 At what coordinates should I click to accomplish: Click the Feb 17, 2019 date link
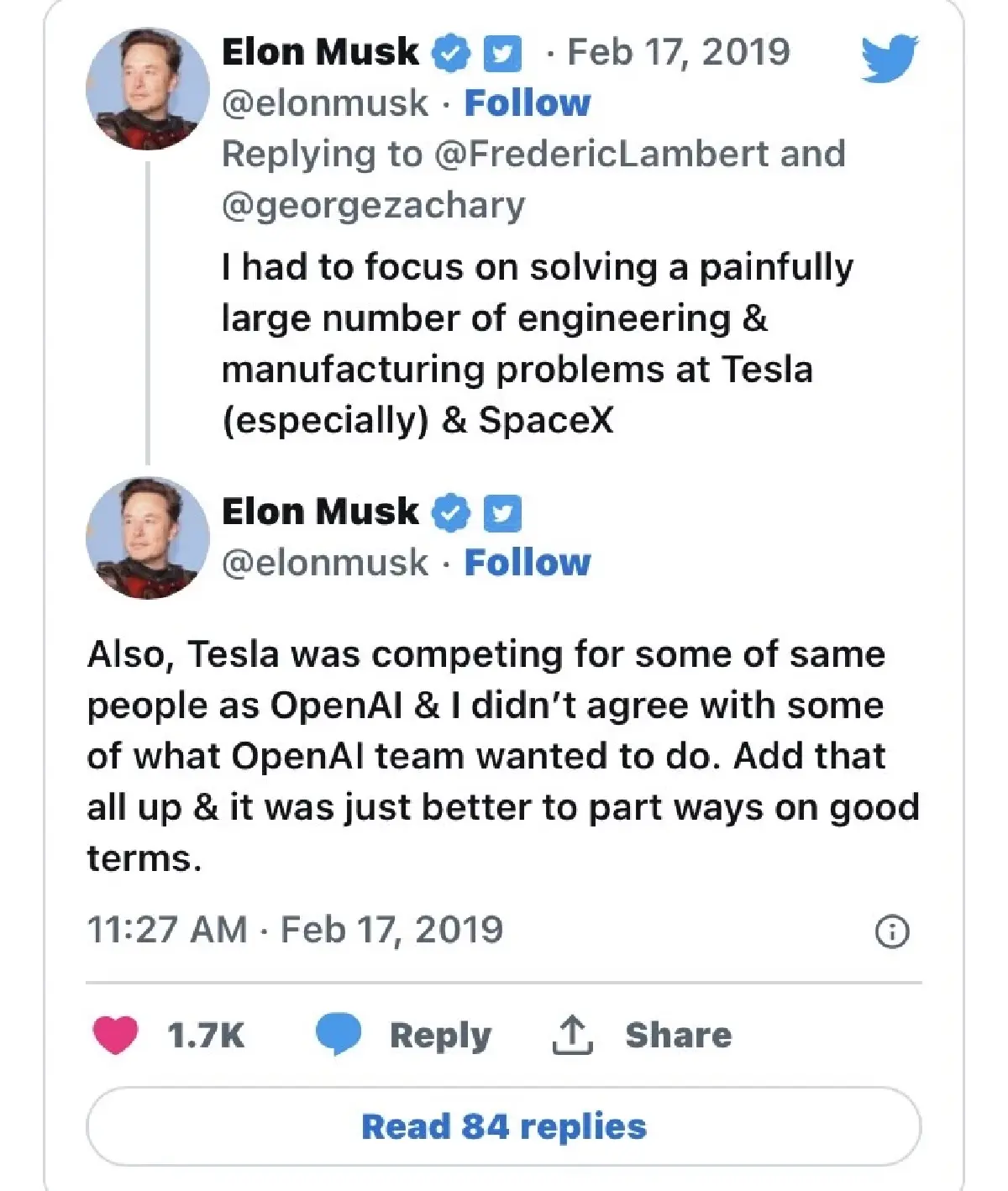pos(678,51)
